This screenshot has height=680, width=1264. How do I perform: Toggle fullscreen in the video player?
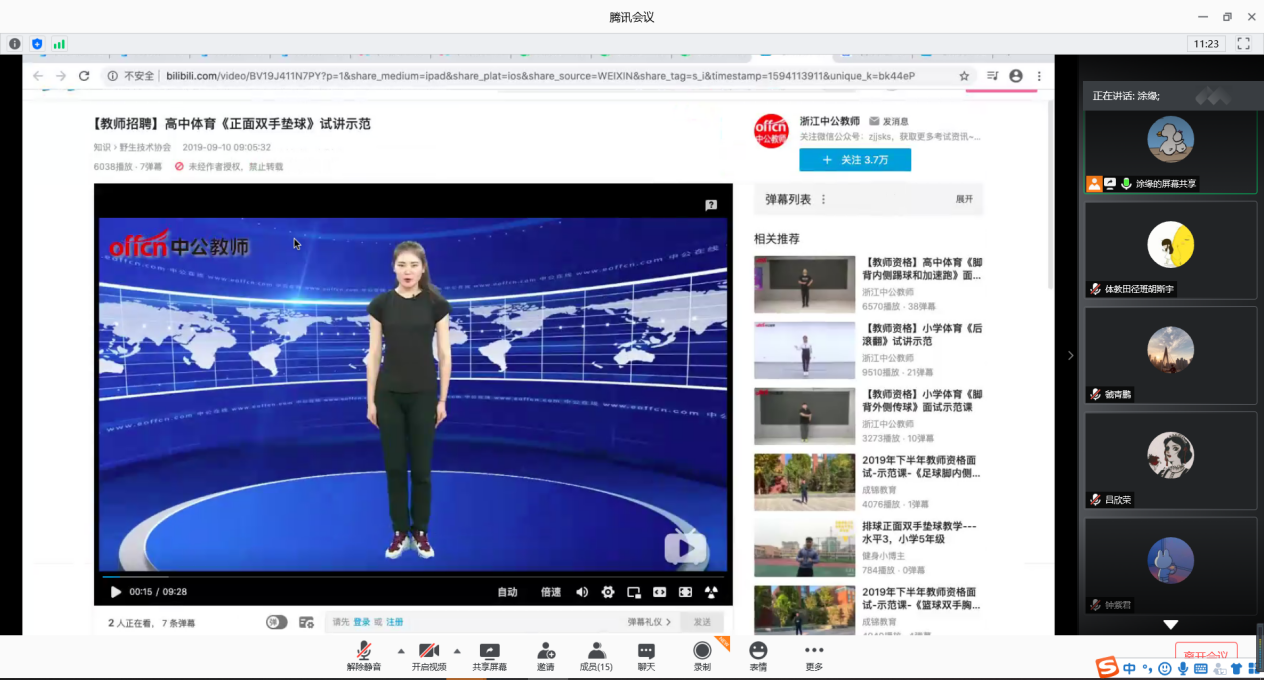click(x=685, y=592)
